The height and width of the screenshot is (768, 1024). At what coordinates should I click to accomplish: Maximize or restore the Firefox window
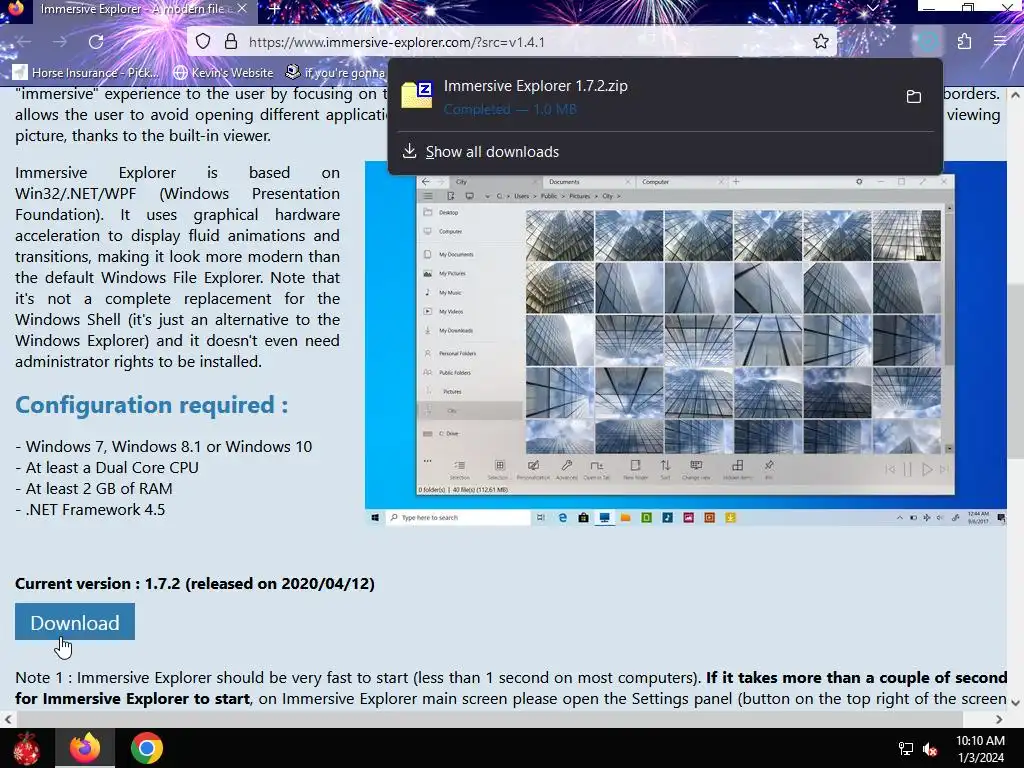(968, 7)
